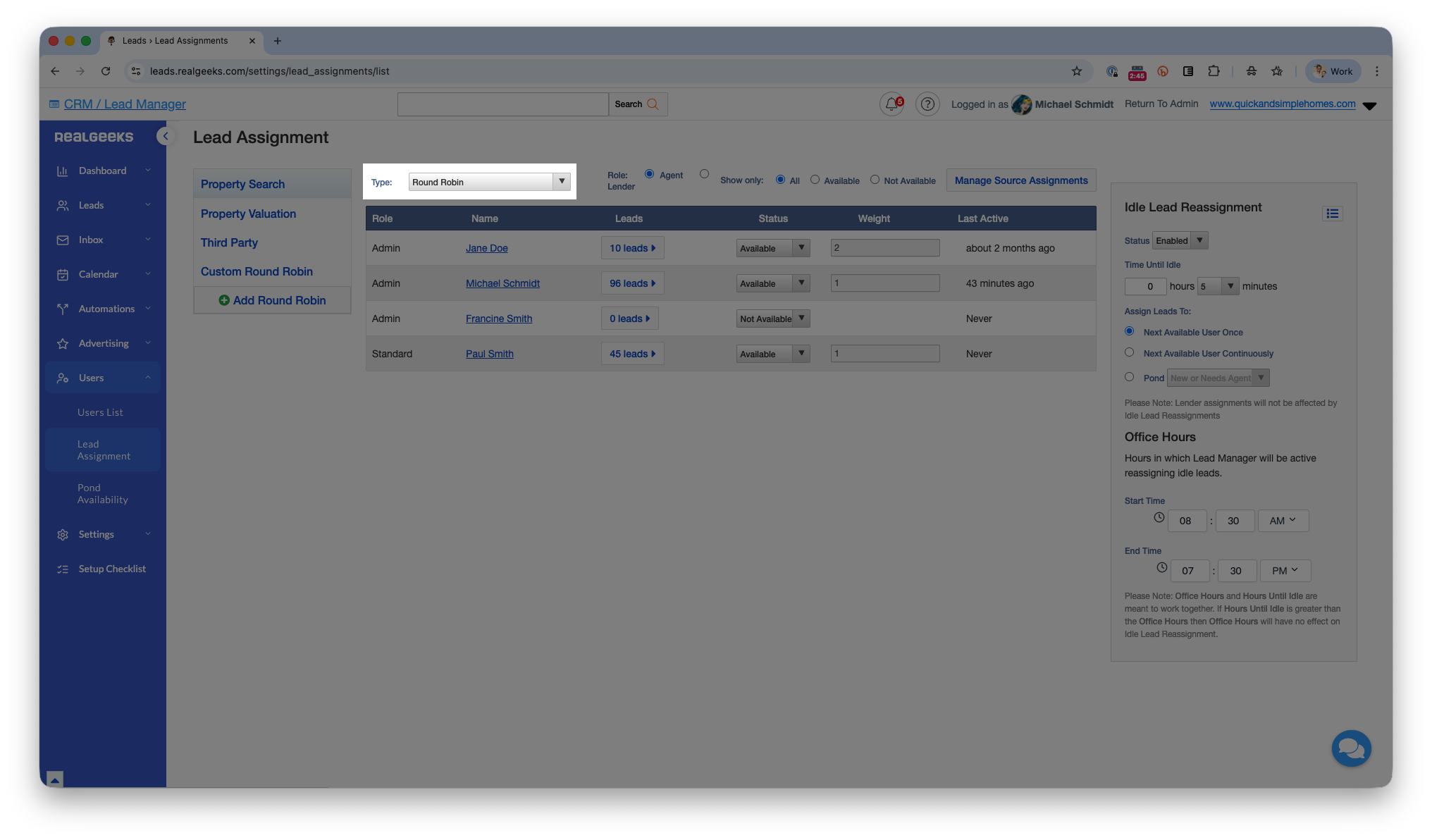Click the notification bell icon
Viewport: 1432px width, 840px height.
(x=891, y=104)
